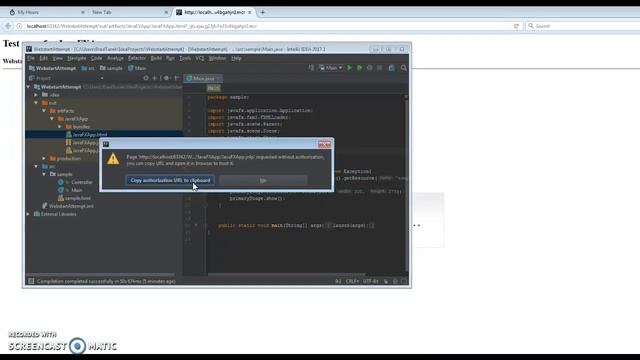The width and height of the screenshot is (640, 360).
Task: Expand the bundles folder arrow
Action: coord(60,127)
